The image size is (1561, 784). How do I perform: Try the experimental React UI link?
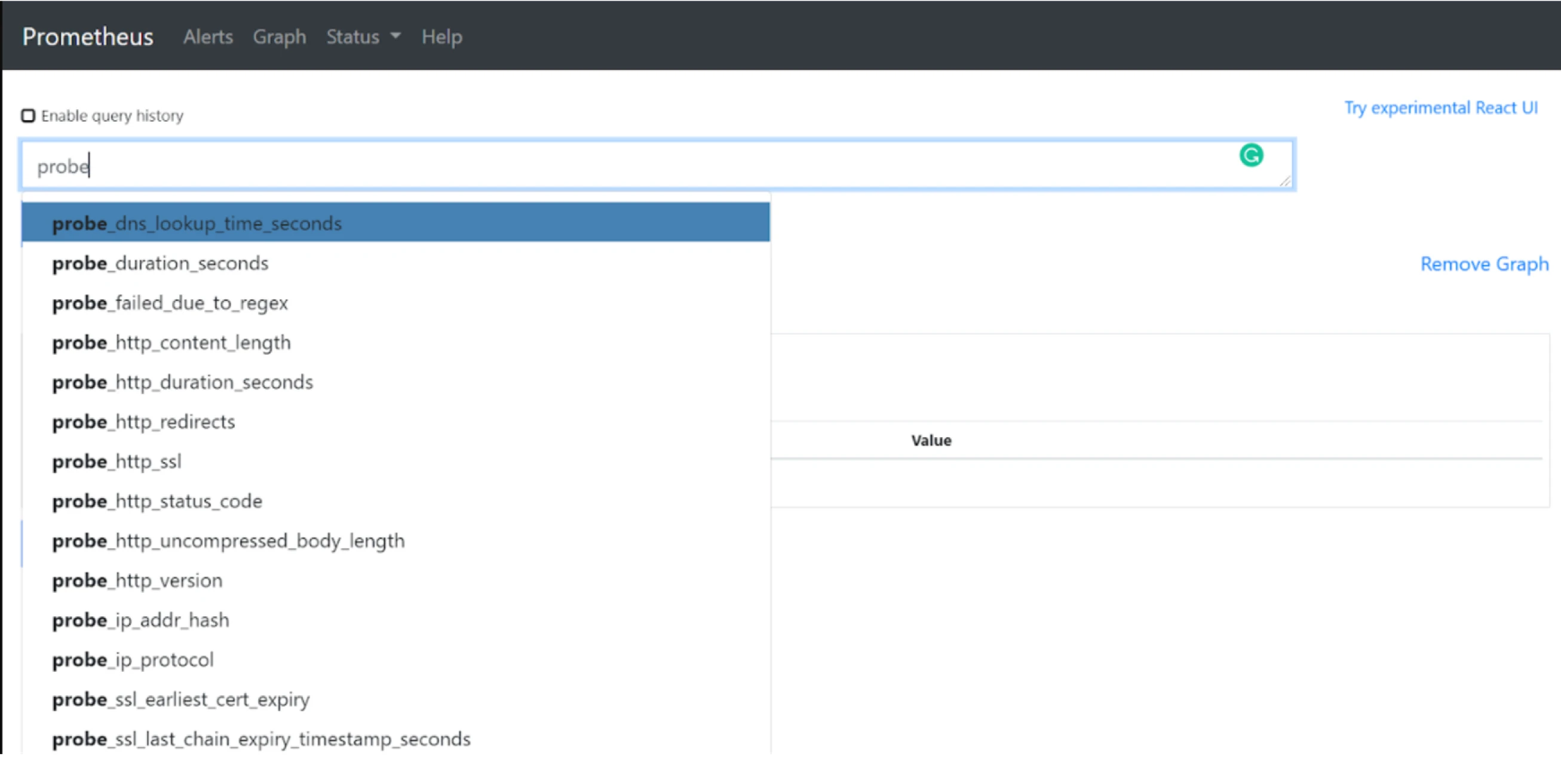pyautogui.click(x=1441, y=108)
